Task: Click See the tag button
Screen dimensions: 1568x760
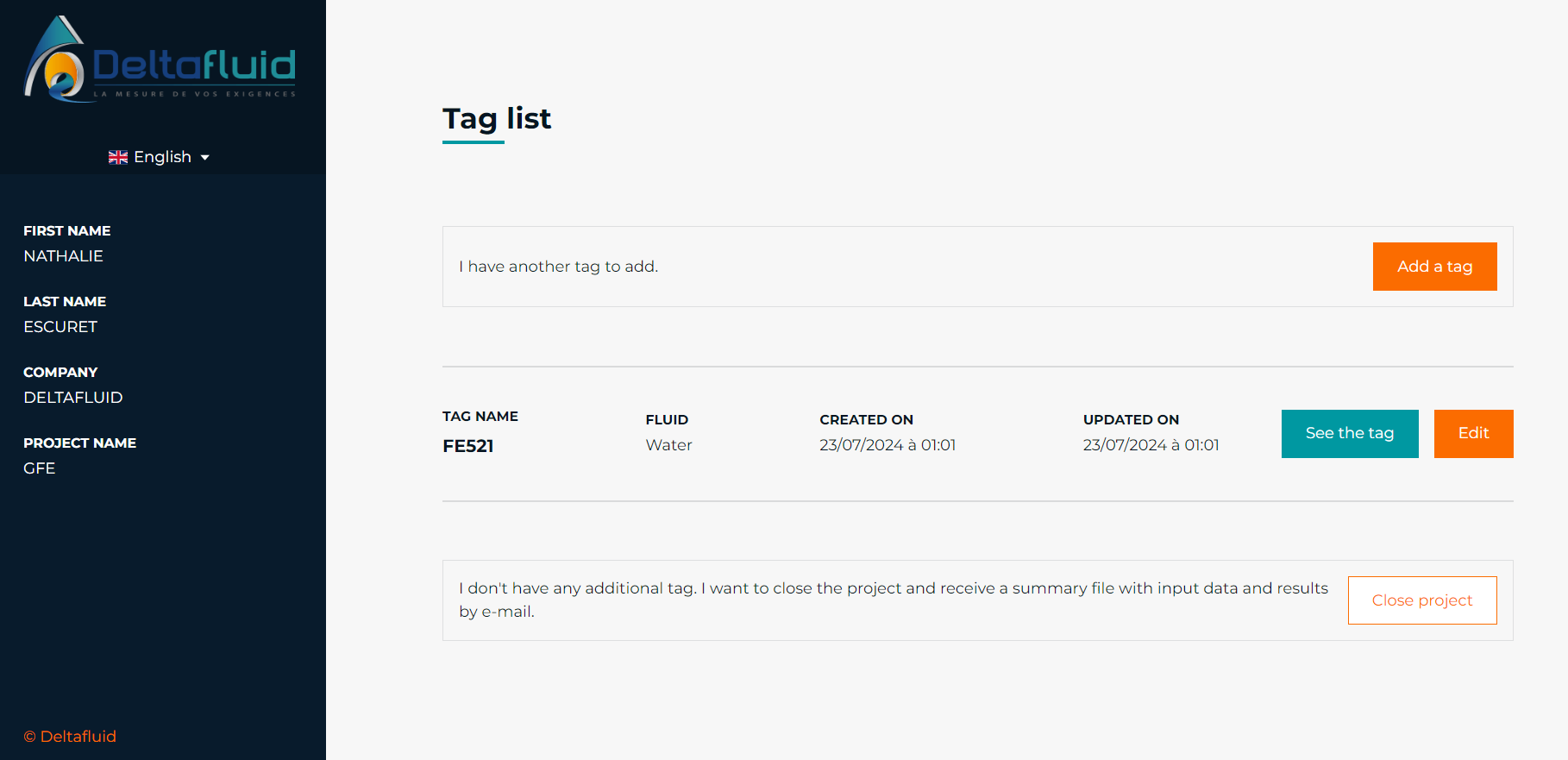Action: pos(1350,434)
